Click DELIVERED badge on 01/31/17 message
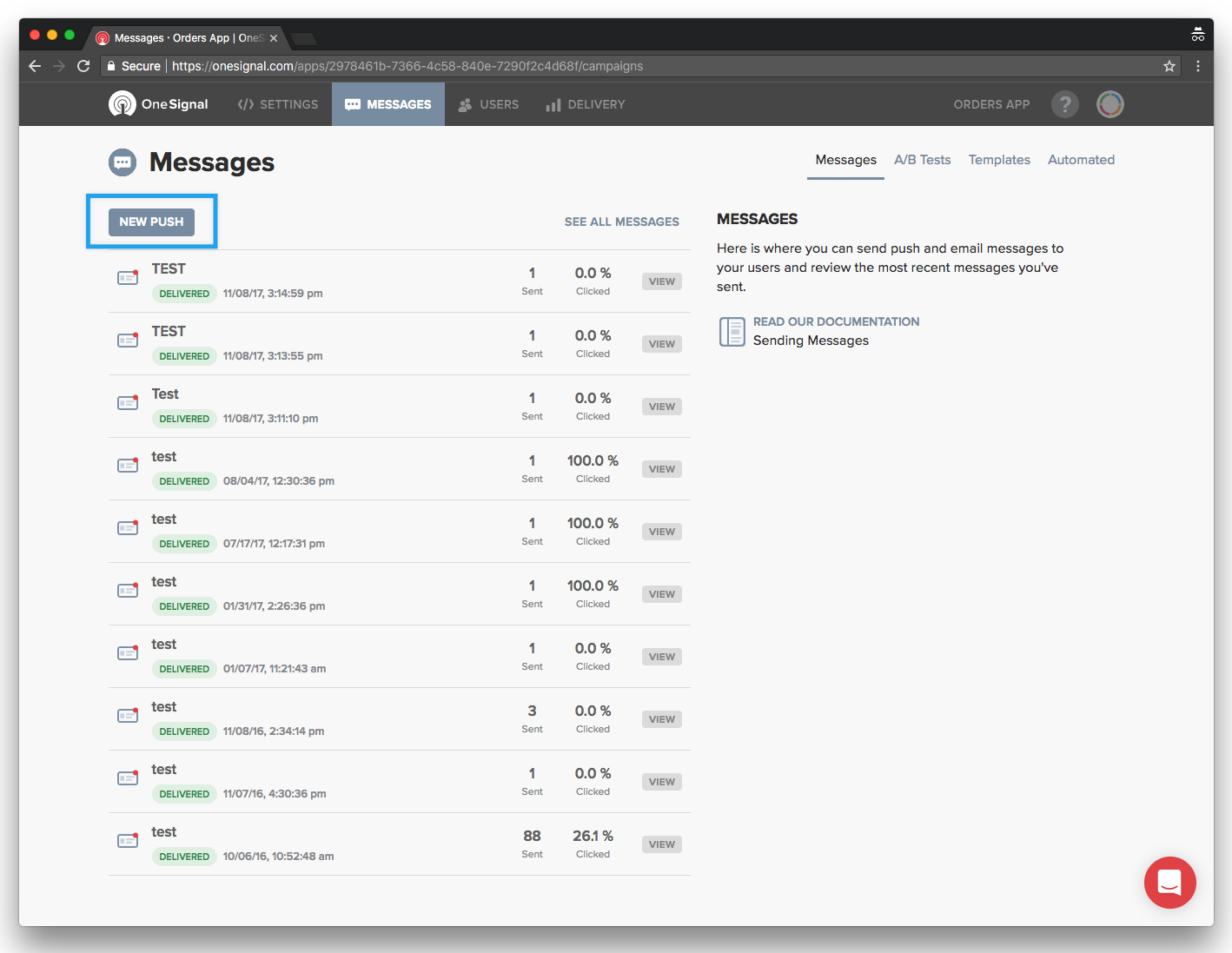Viewport: 1232px width, 953px height. point(184,606)
